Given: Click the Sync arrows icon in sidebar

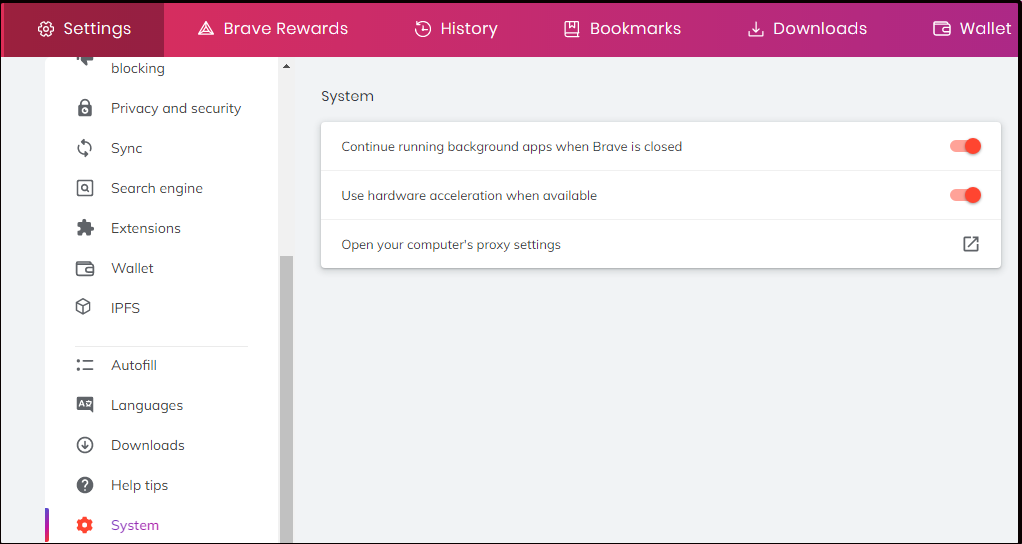Looking at the screenshot, I should pyautogui.click(x=85, y=148).
